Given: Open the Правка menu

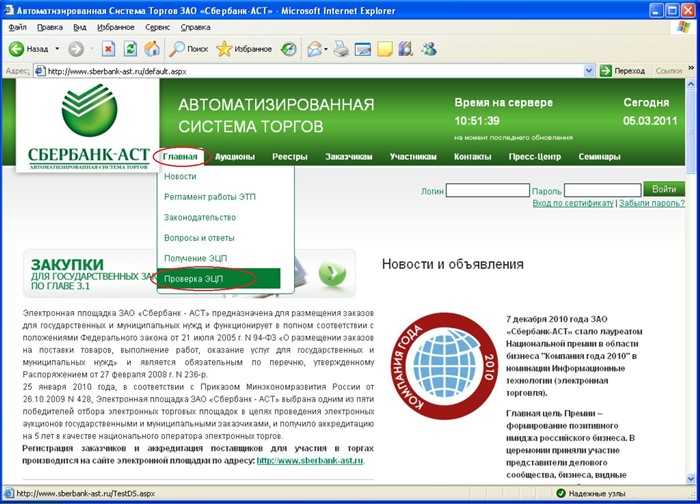Looking at the screenshot, I should coord(50,27).
